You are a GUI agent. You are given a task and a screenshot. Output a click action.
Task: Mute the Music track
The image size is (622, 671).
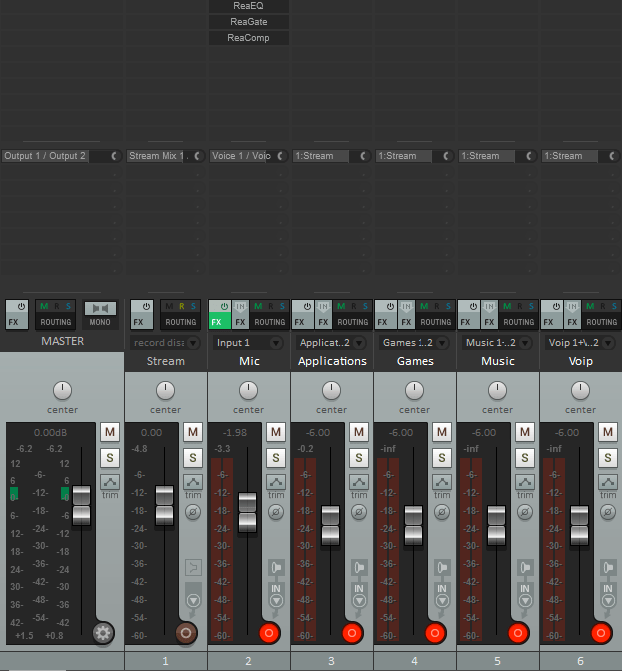click(x=525, y=432)
